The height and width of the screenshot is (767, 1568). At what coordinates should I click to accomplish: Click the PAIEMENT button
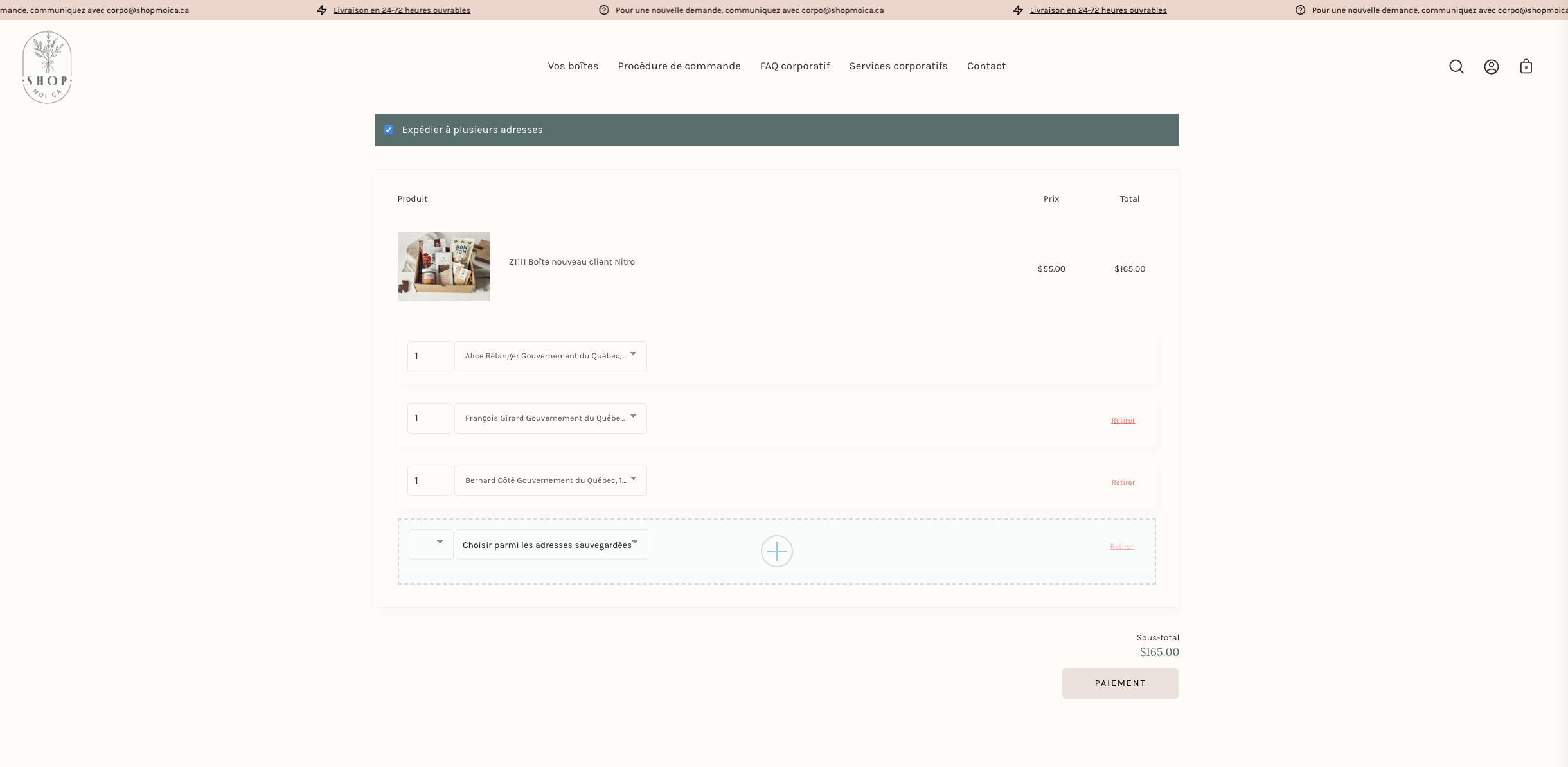tap(1120, 683)
